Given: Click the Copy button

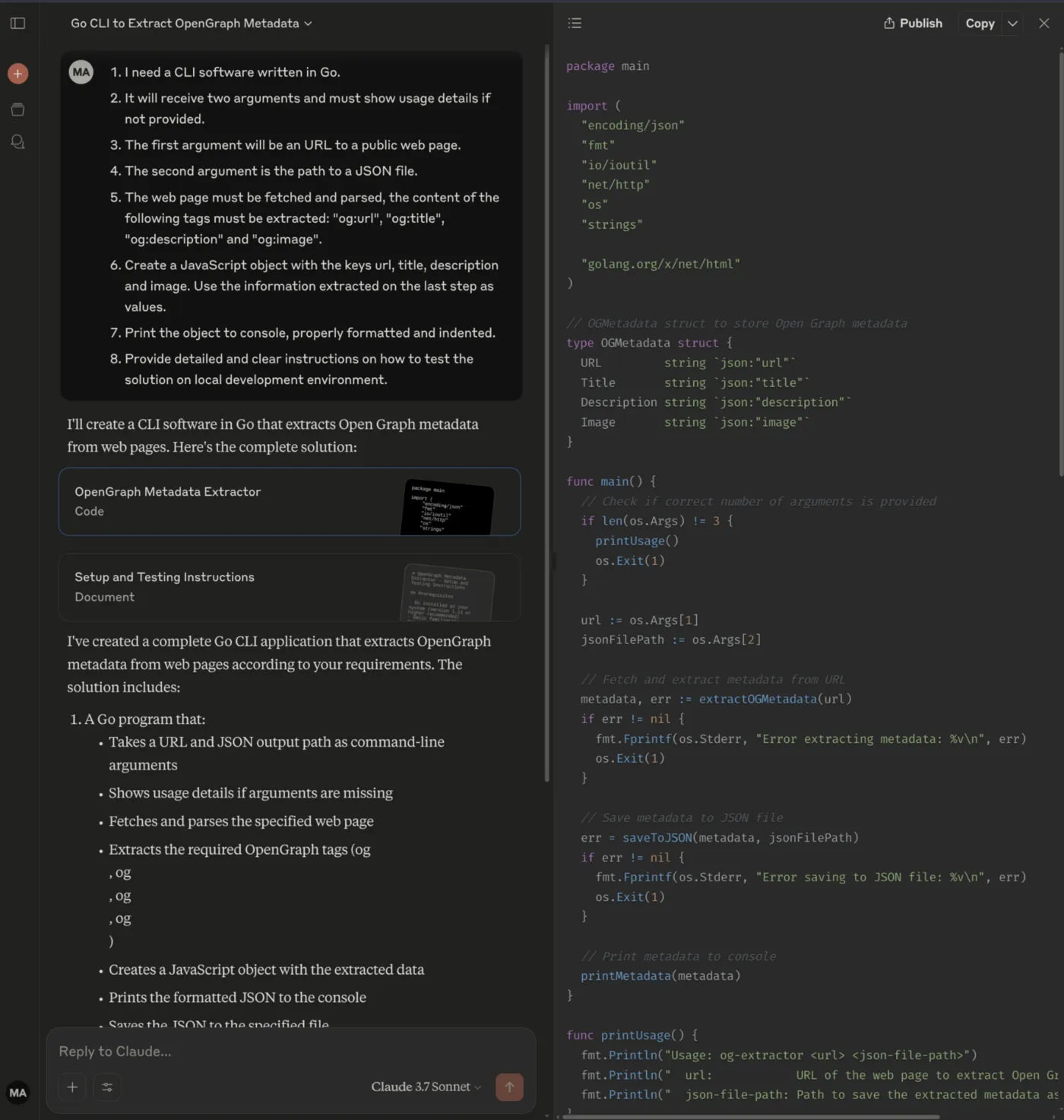Looking at the screenshot, I should point(980,24).
